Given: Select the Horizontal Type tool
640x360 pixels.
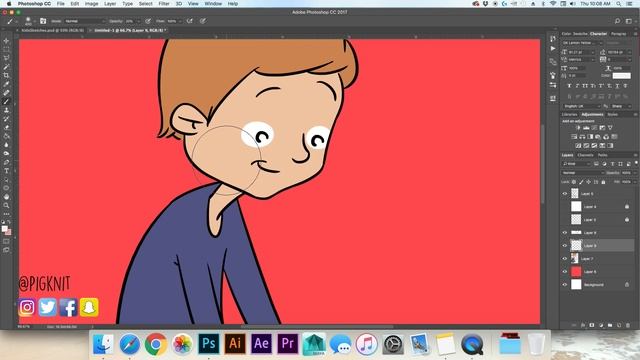Looking at the screenshot, I should pyautogui.click(x=6, y=171).
